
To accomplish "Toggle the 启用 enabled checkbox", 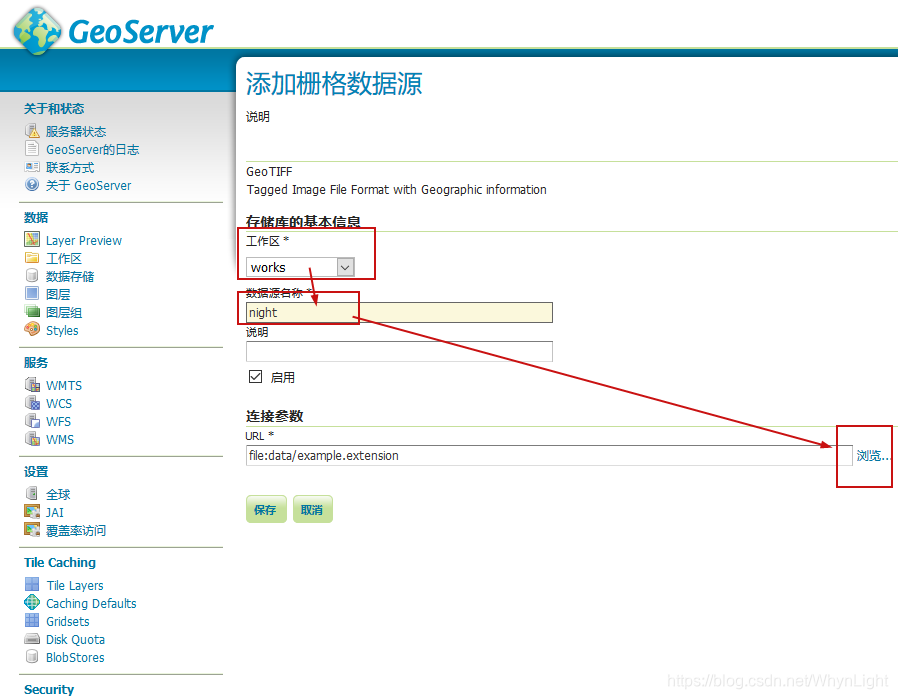I will tap(255, 377).
